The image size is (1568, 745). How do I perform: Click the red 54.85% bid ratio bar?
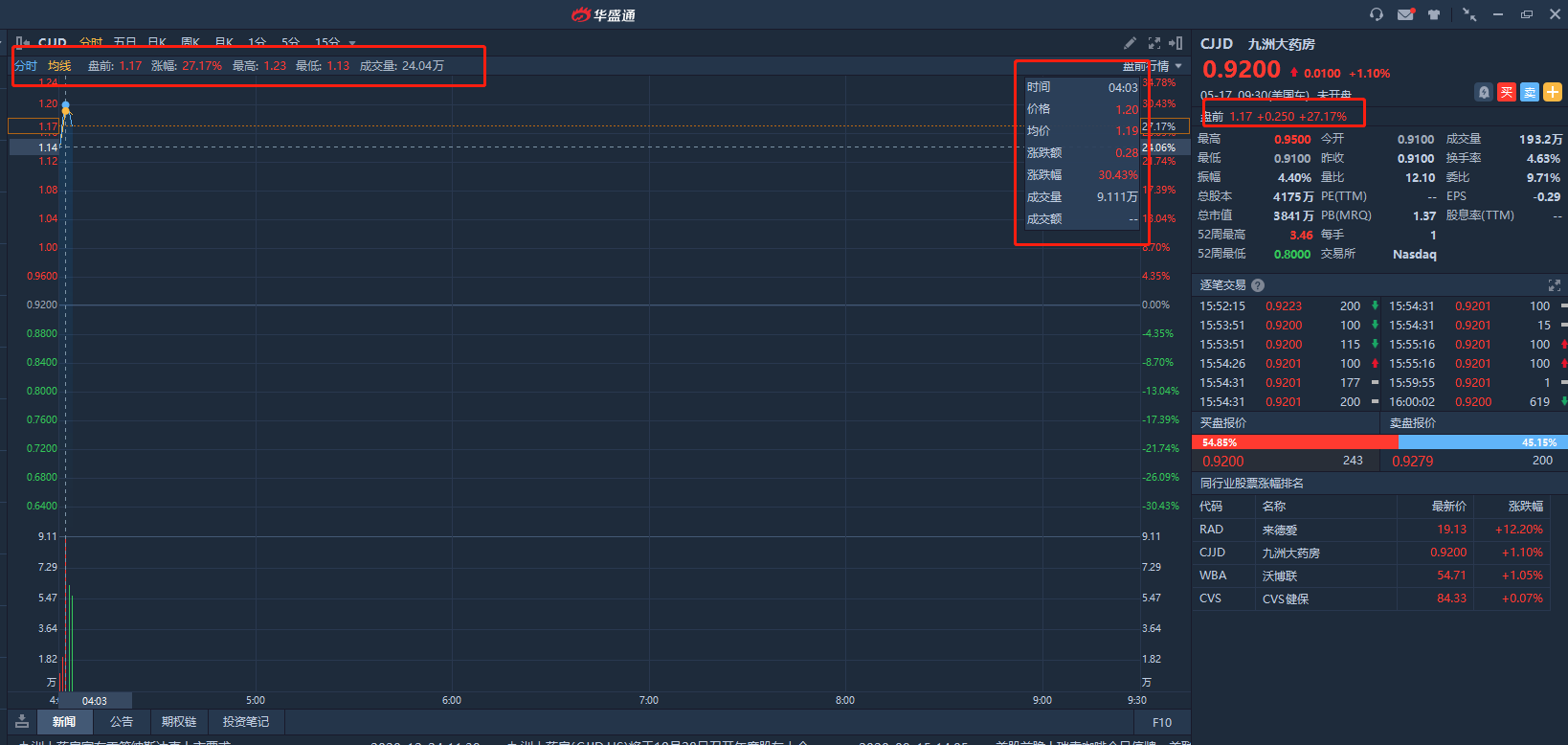click(x=1295, y=442)
